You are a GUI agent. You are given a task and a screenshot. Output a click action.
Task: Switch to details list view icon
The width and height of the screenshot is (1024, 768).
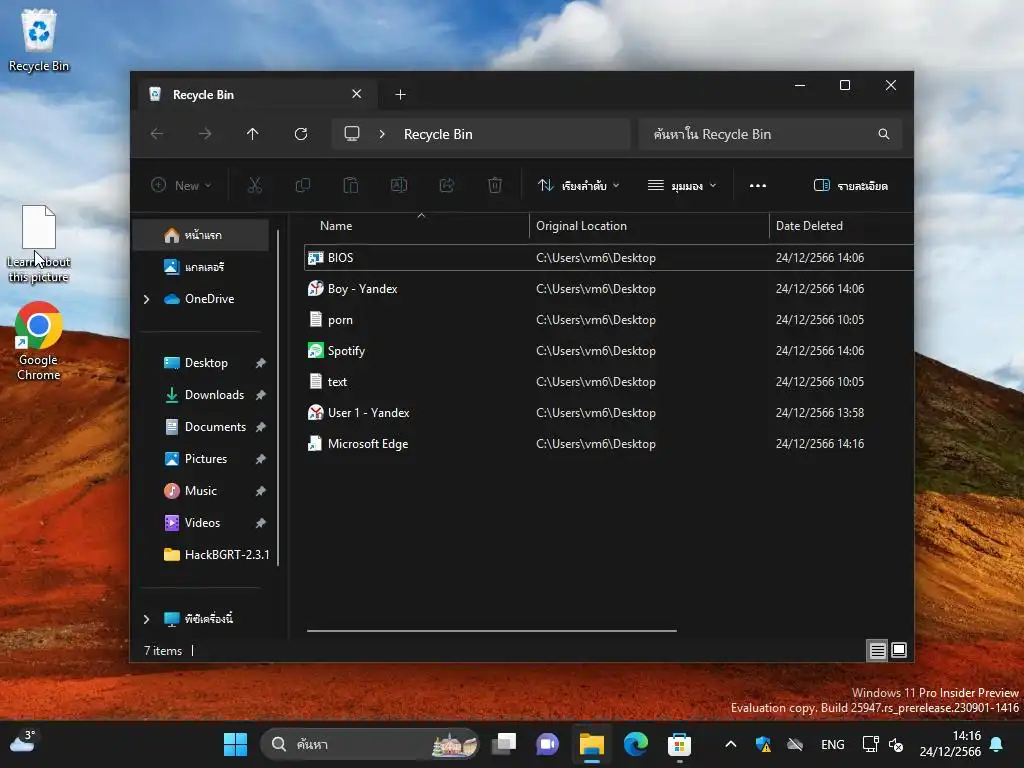(877, 650)
